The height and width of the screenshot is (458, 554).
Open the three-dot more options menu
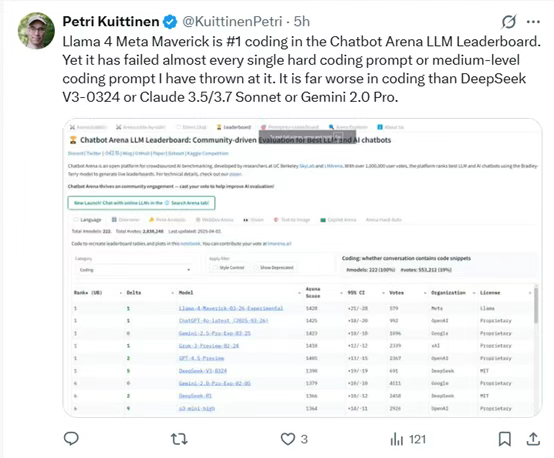(533, 22)
